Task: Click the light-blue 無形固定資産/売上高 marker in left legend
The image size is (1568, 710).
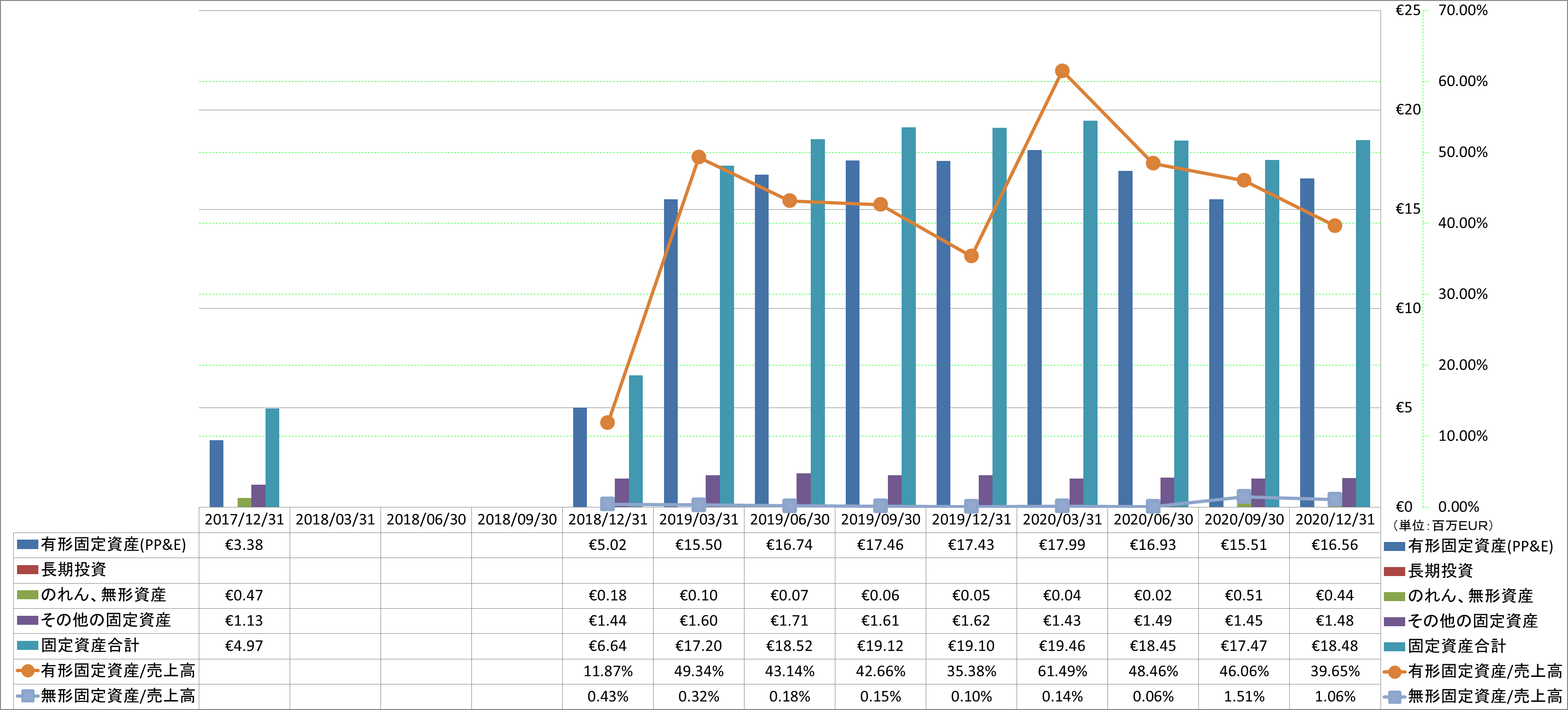Action: click(x=27, y=696)
